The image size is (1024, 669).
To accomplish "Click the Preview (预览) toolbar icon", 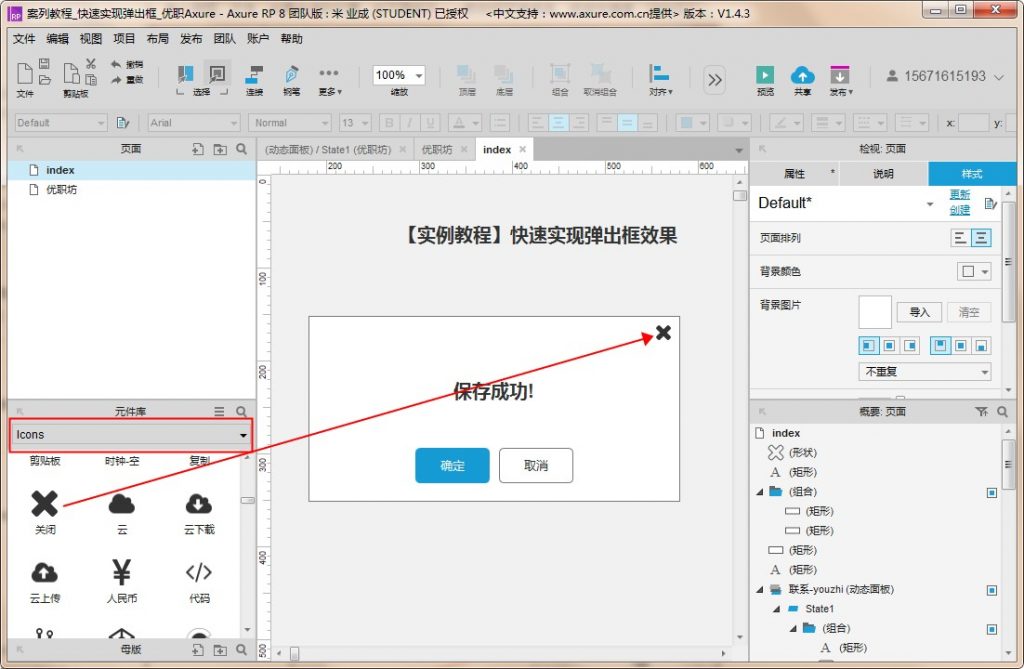I will [765, 76].
